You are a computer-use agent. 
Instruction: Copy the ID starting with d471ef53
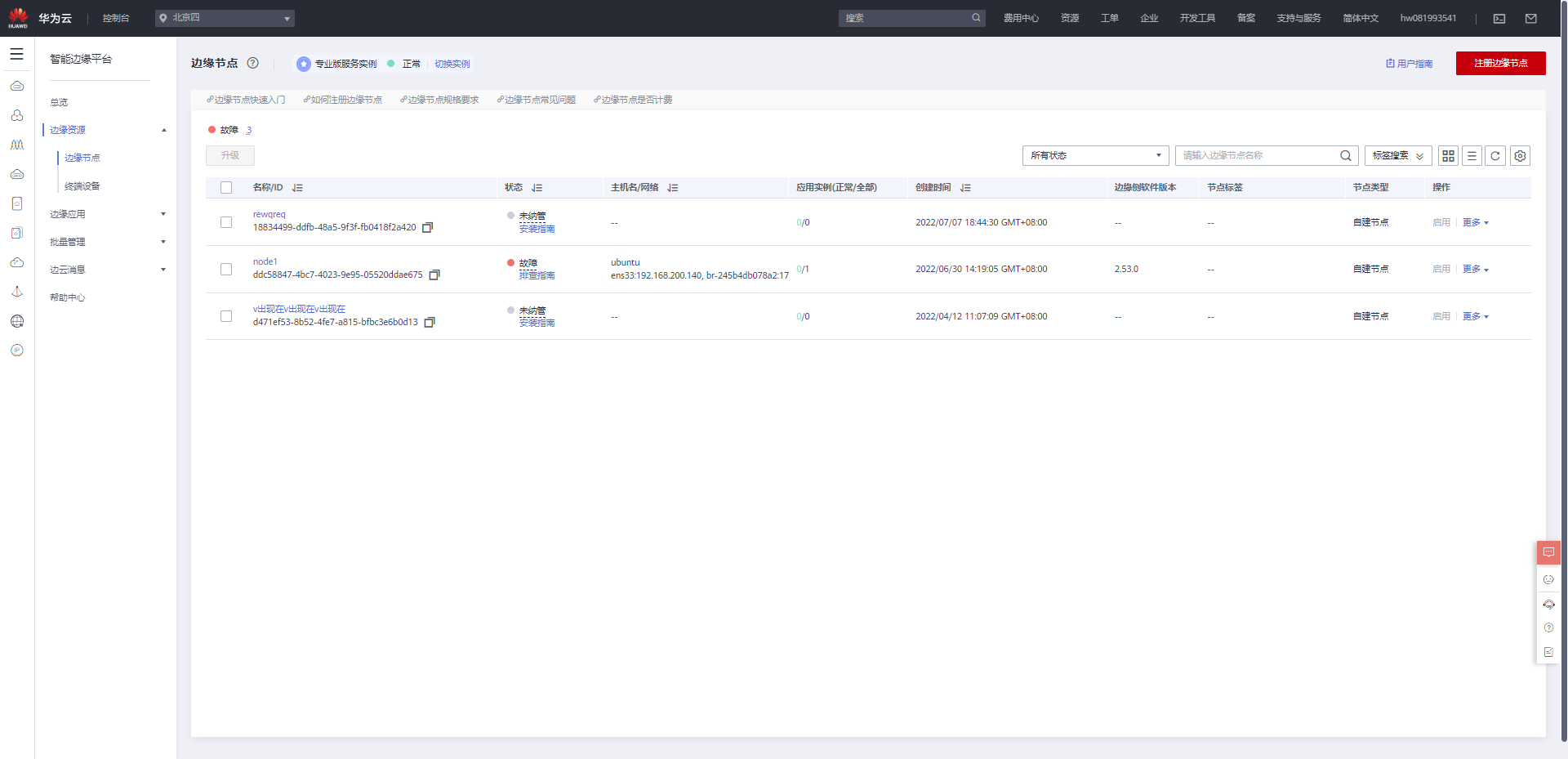[x=430, y=323]
